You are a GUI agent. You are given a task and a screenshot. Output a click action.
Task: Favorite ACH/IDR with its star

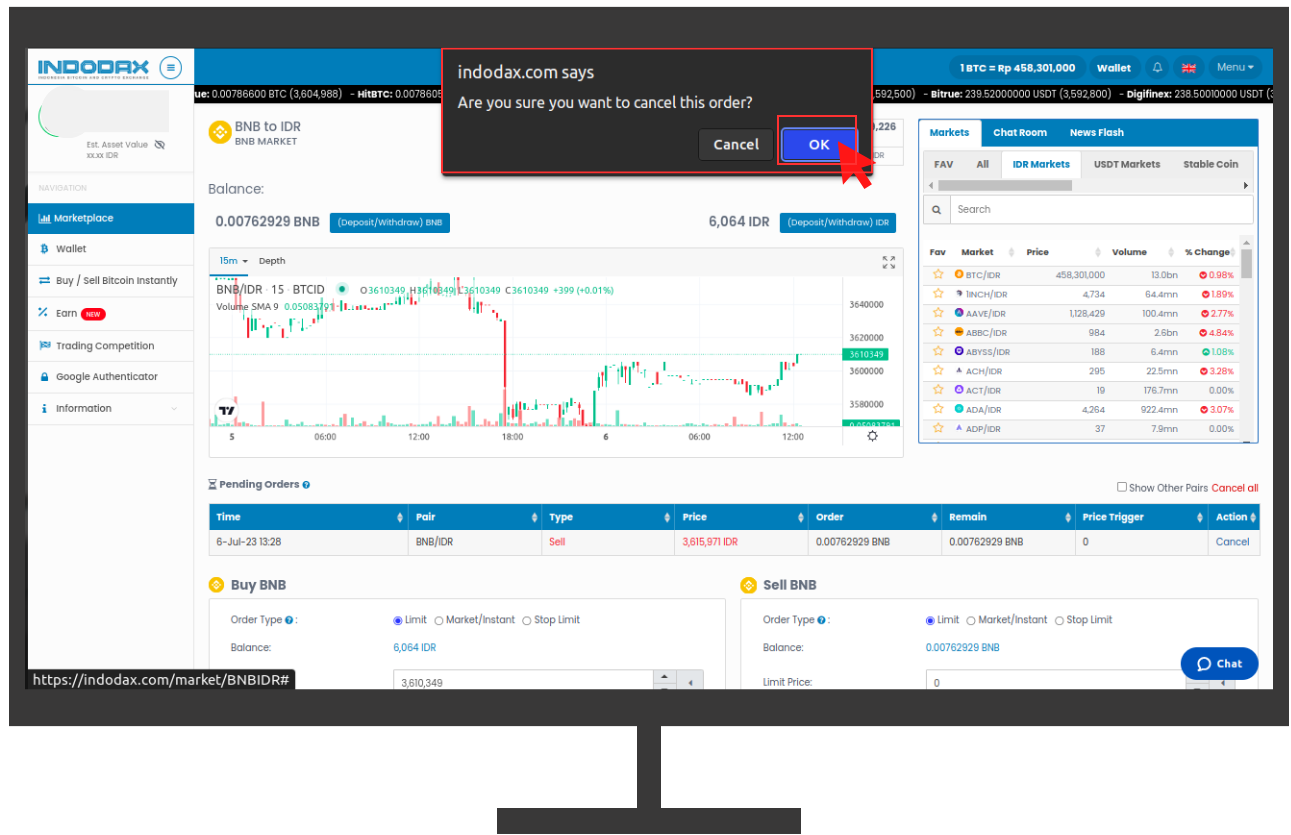[x=938, y=370]
